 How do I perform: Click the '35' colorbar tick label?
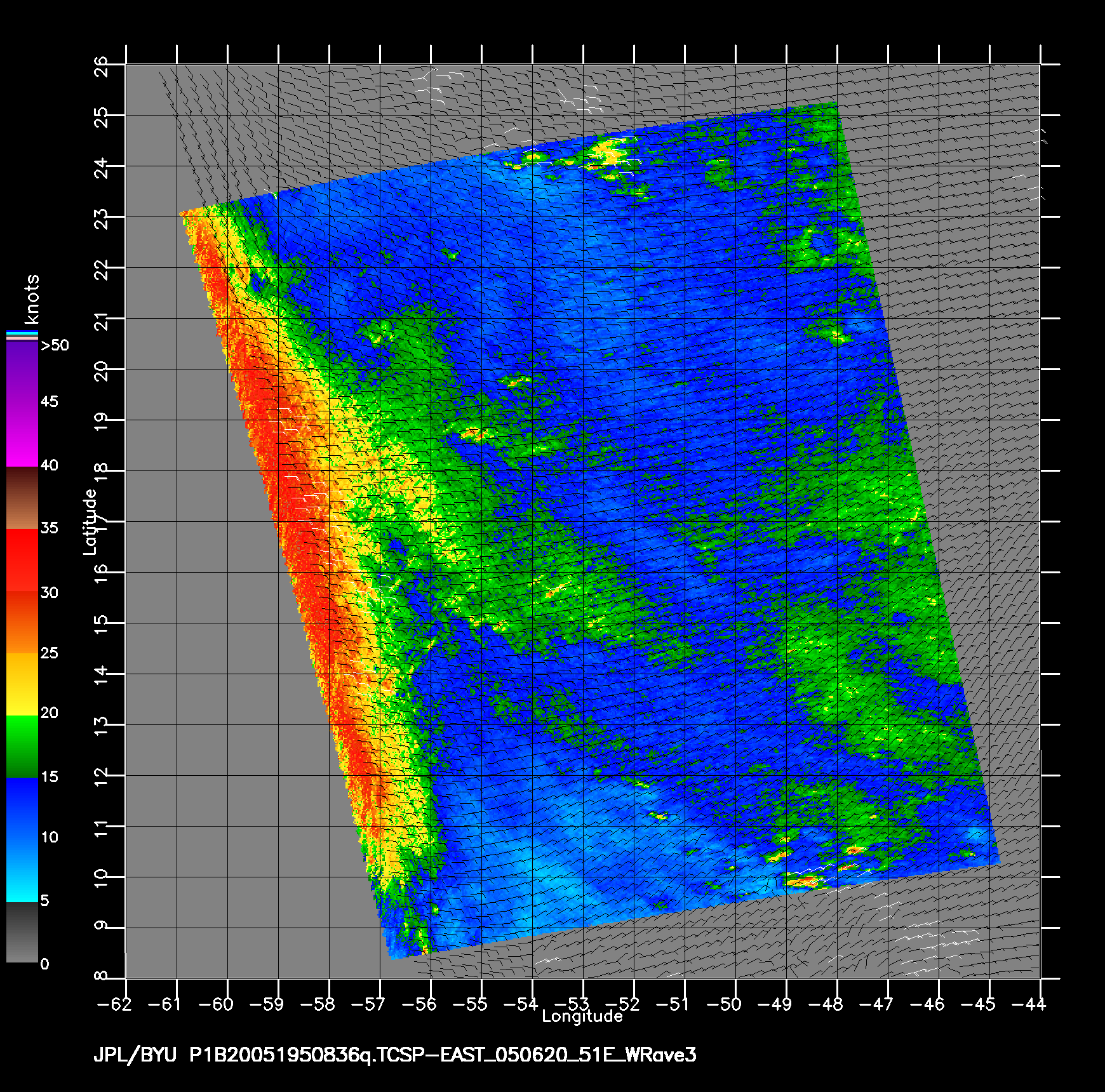[50, 528]
